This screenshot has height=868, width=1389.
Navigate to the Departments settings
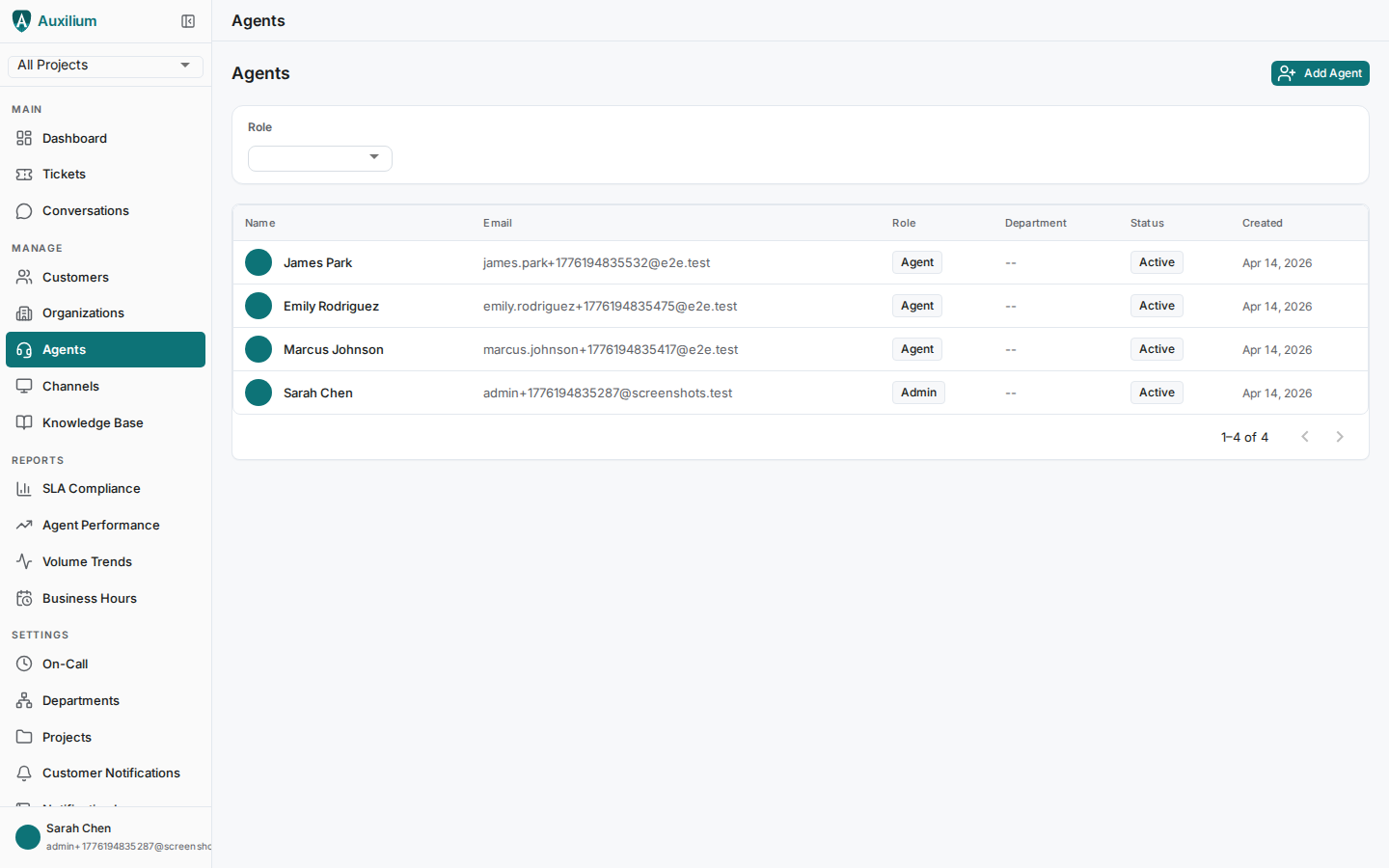point(80,700)
